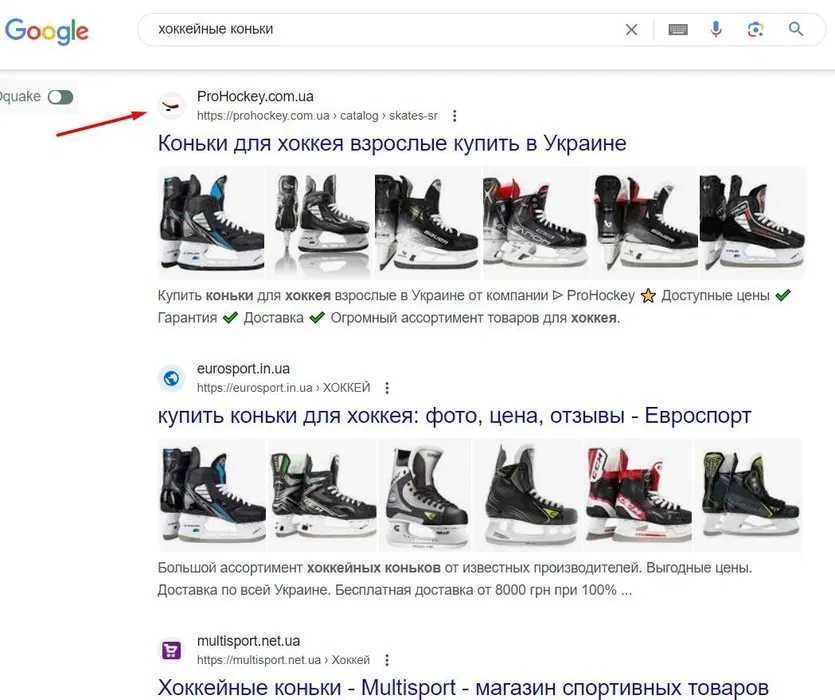Toggle the SEOquake switch

[x=60, y=97]
